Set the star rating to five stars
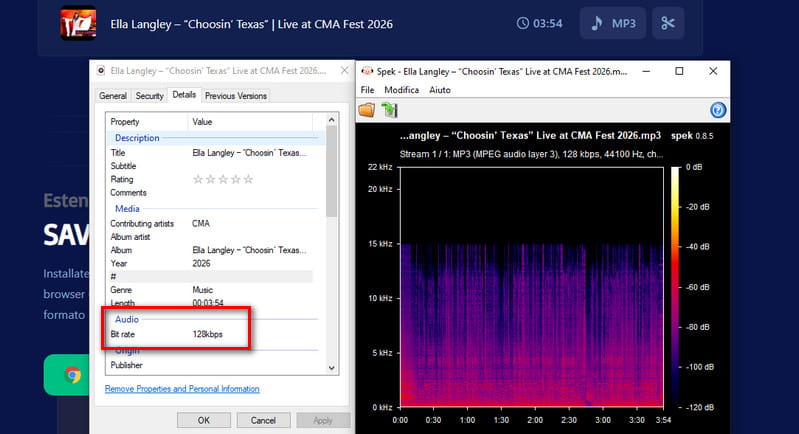 click(x=248, y=179)
